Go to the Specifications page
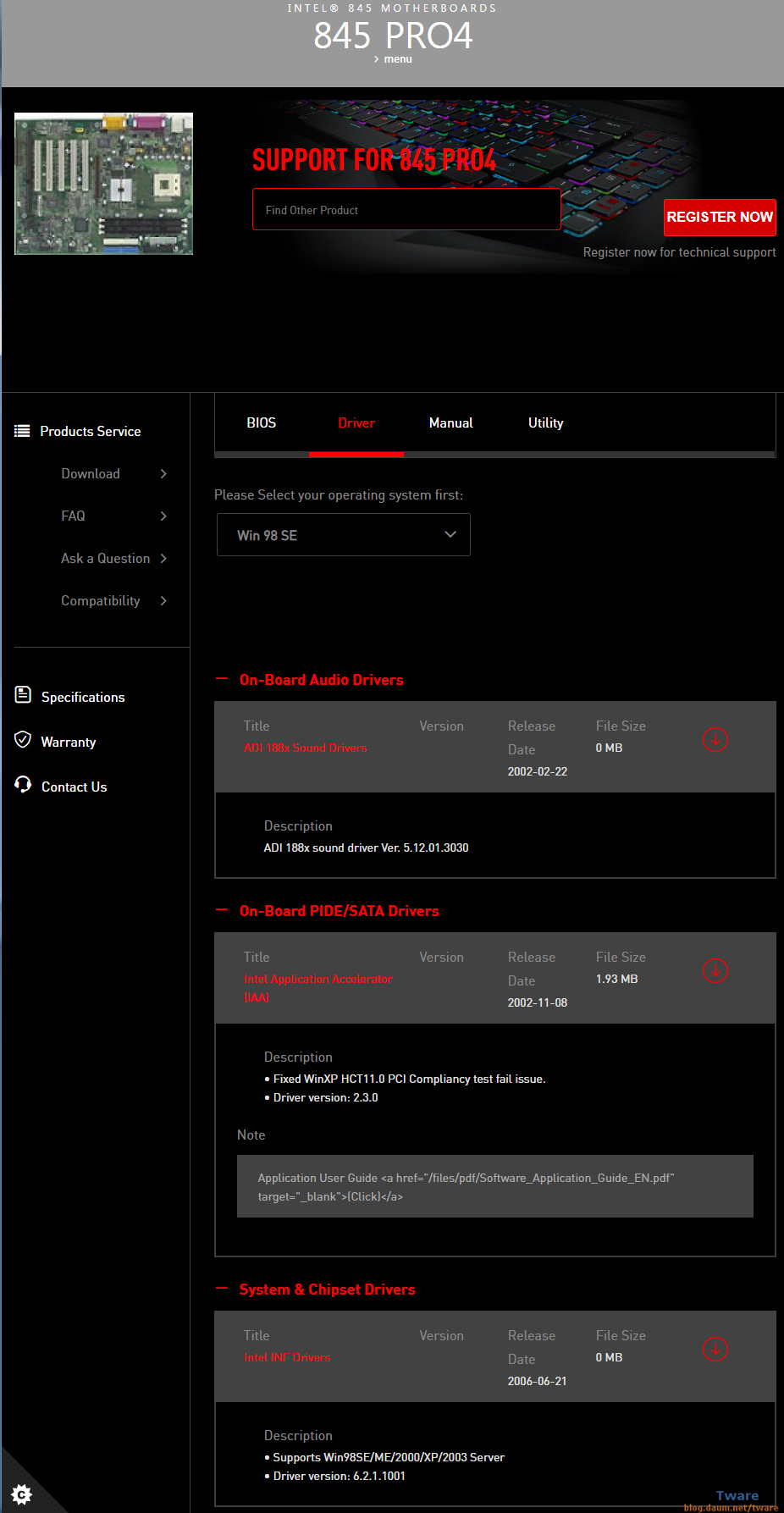 (x=83, y=697)
